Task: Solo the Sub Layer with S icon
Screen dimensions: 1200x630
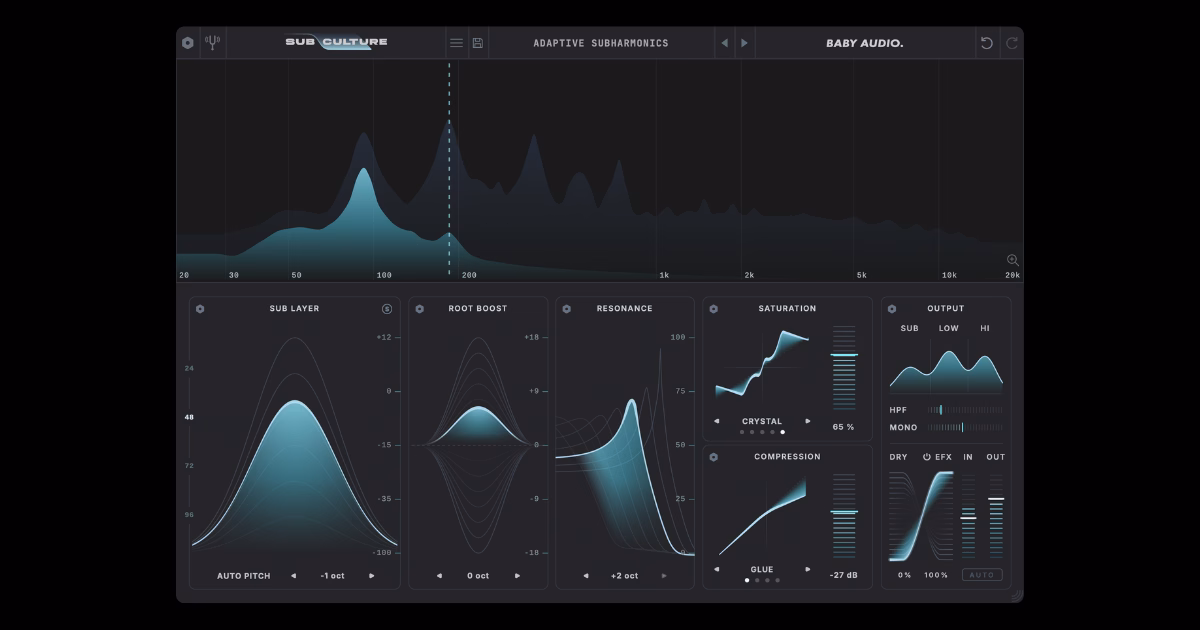Action: [387, 309]
